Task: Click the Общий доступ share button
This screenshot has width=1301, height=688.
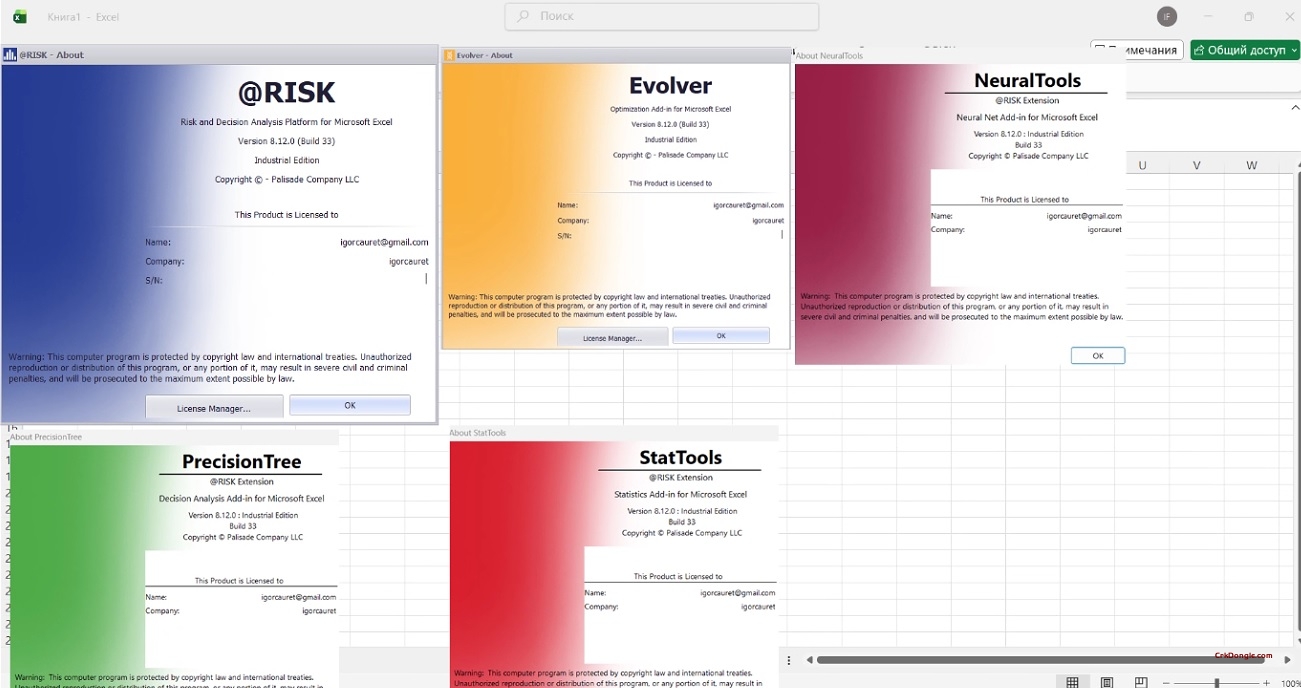Action: (1245, 50)
